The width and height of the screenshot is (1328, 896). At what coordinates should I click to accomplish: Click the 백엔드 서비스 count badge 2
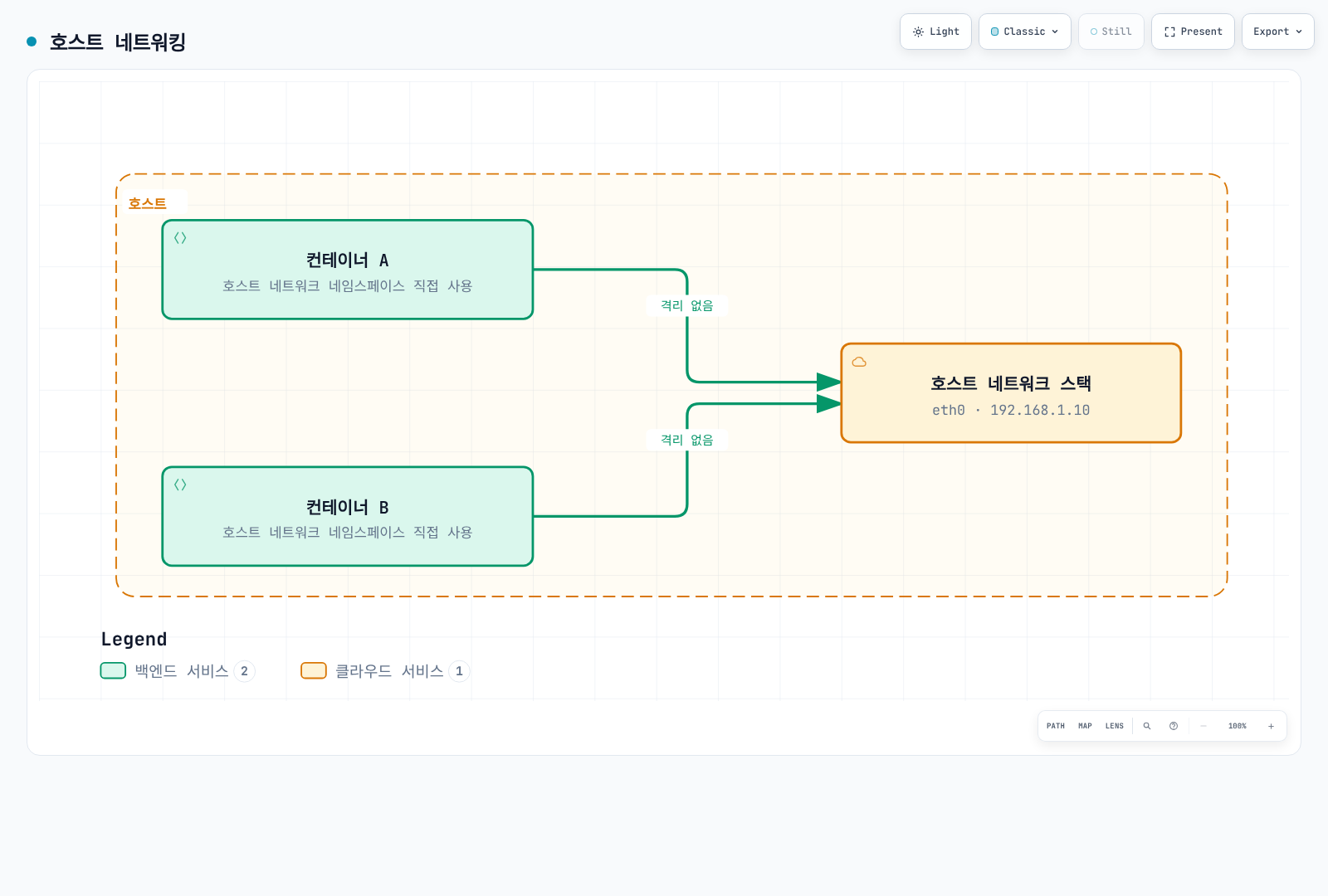pos(244,671)
